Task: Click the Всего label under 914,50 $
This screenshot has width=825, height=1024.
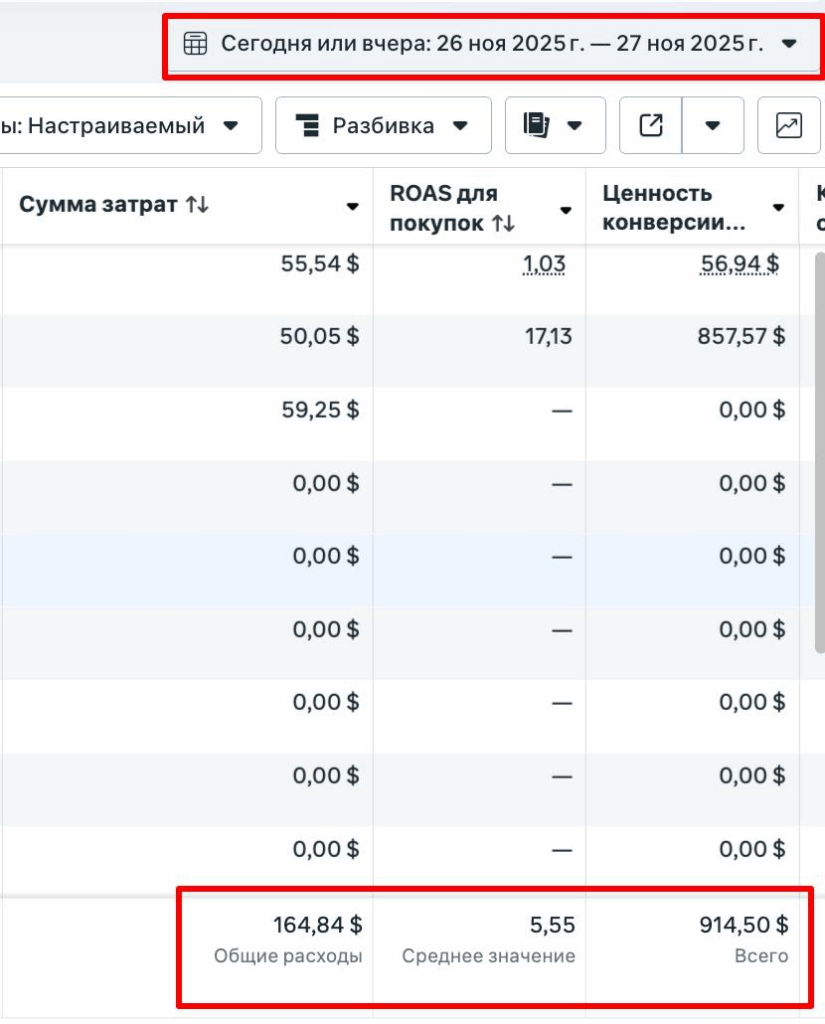Action: 761,956
